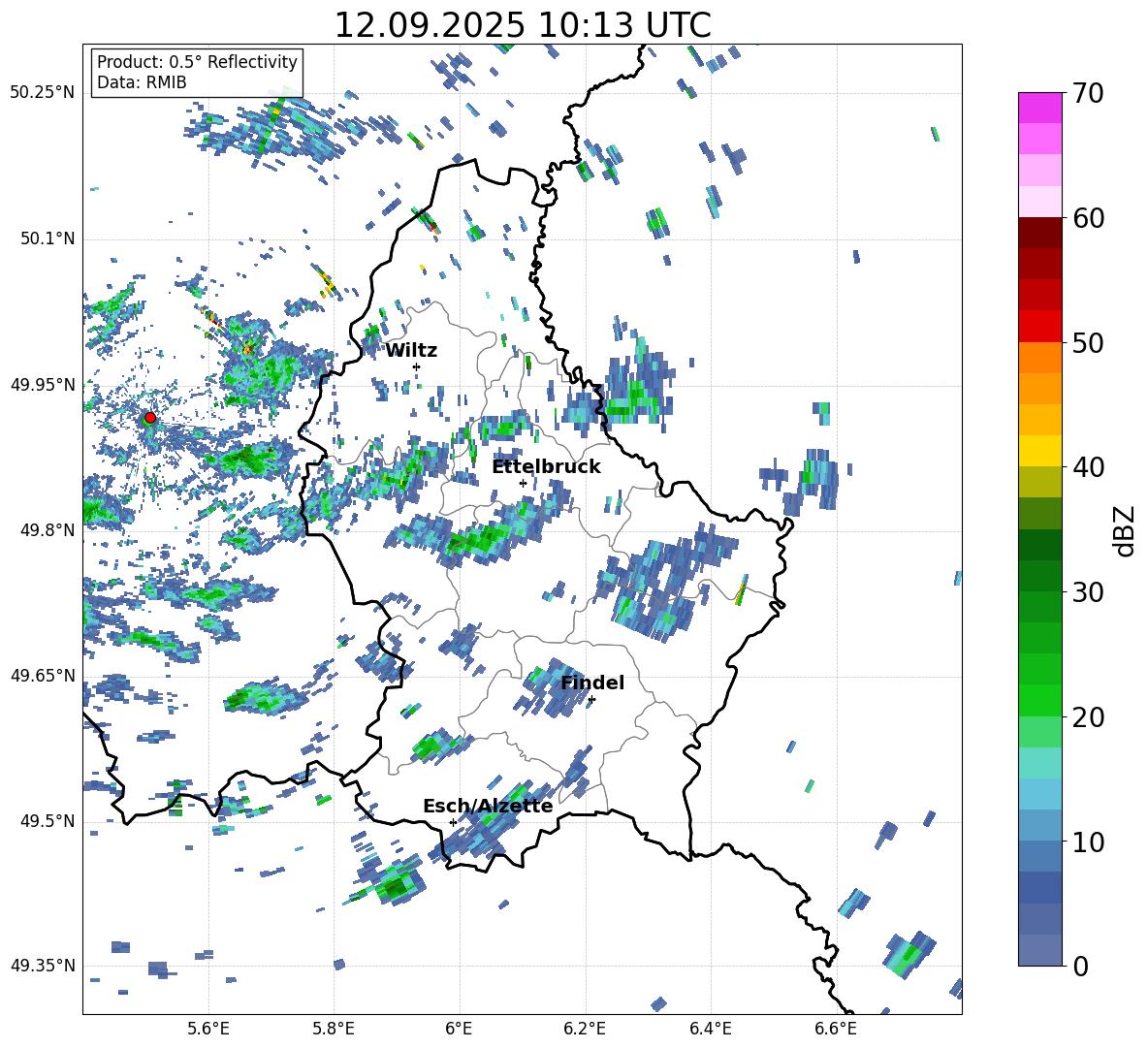The image size is (1148, 1048).
Task: Click the Esch/Alzette station cross marker
Action: click(453, 822)
